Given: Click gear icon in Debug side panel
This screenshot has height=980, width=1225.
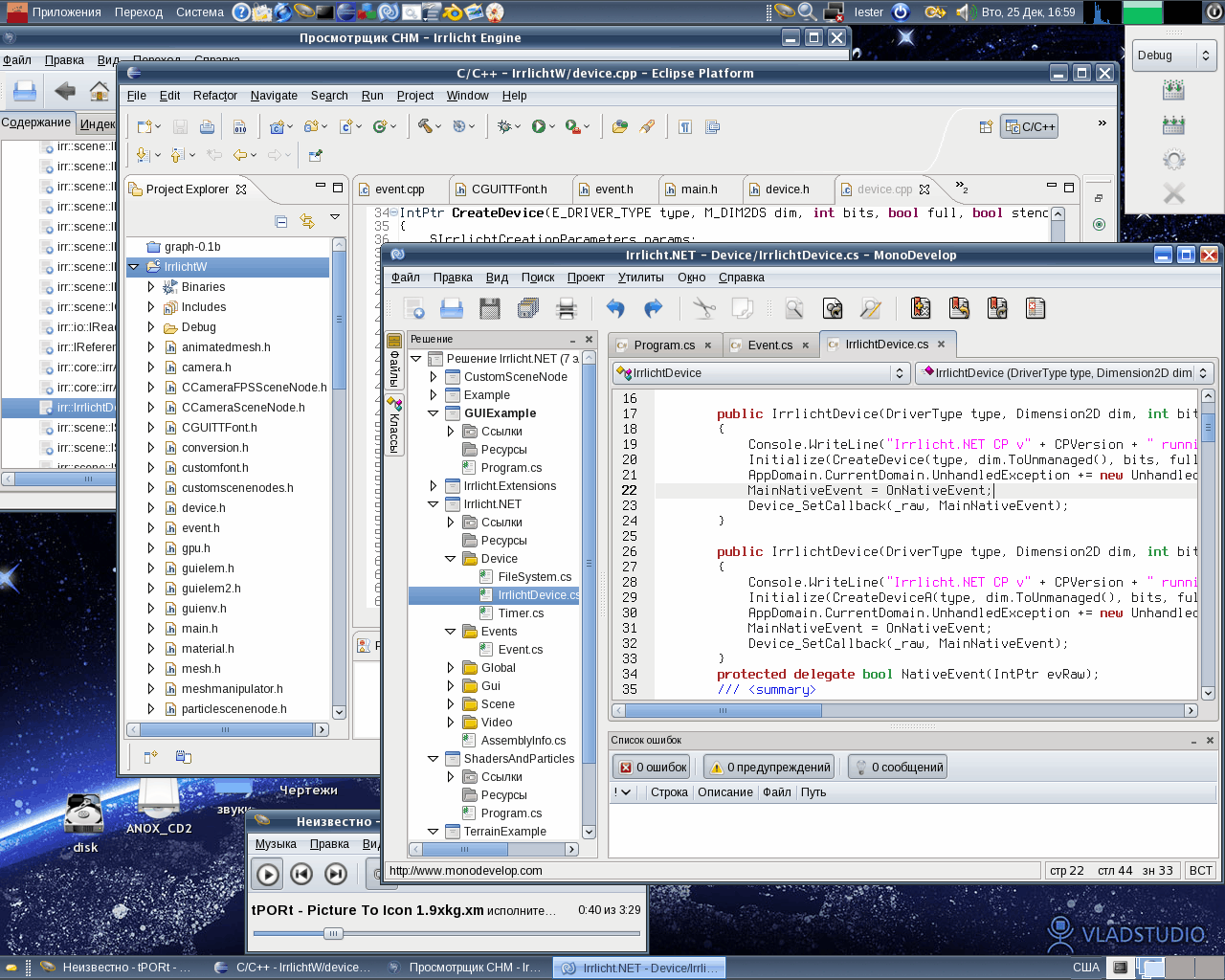Looking at the screenshot, I should [1173, 159].
